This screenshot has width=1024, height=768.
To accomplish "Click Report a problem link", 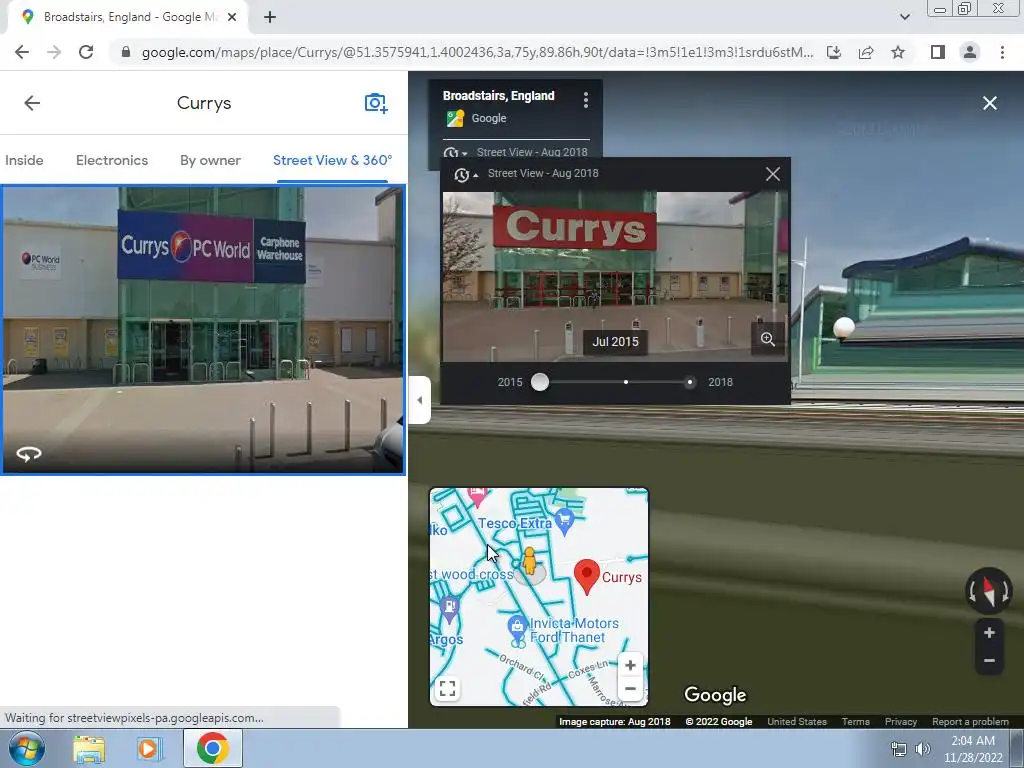I will [x=970, y=722].
